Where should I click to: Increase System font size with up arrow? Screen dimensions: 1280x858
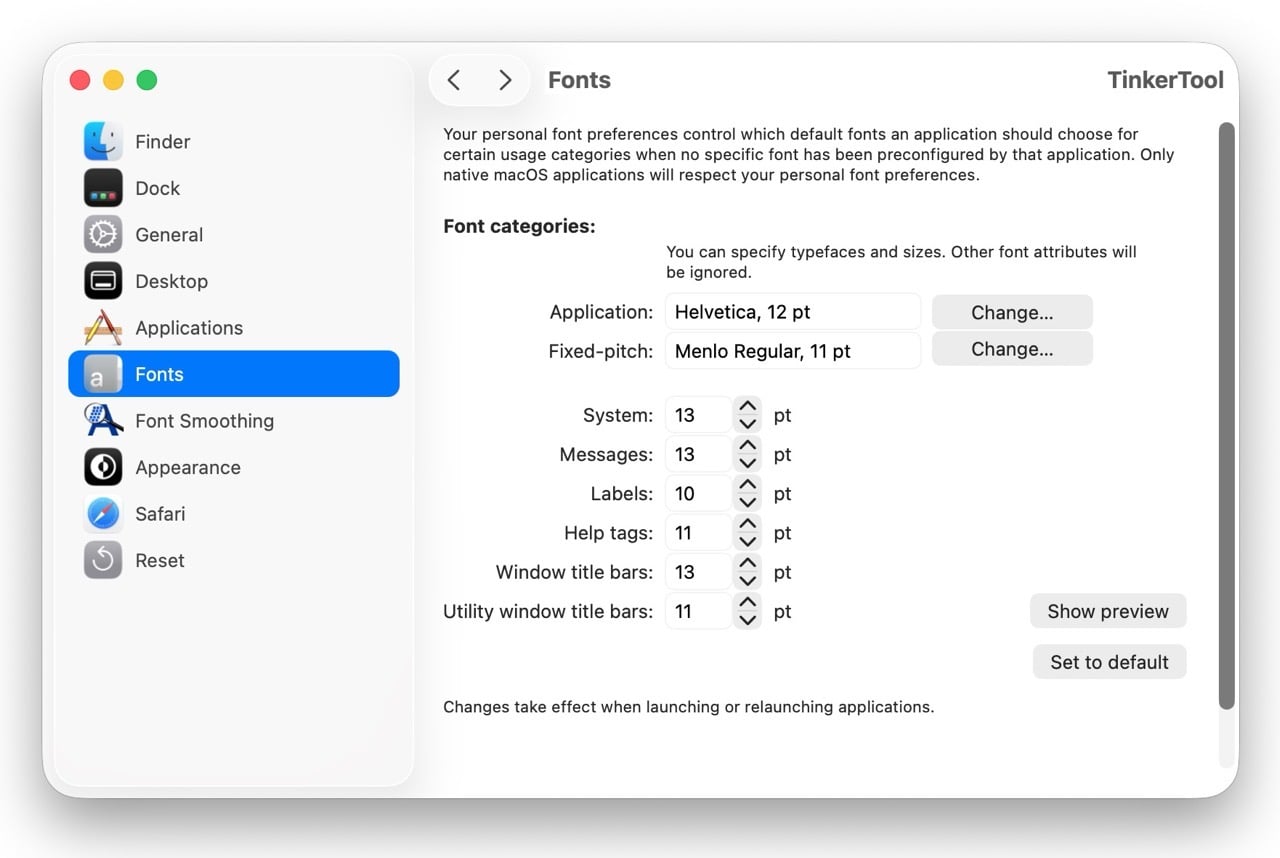(747, 407)
